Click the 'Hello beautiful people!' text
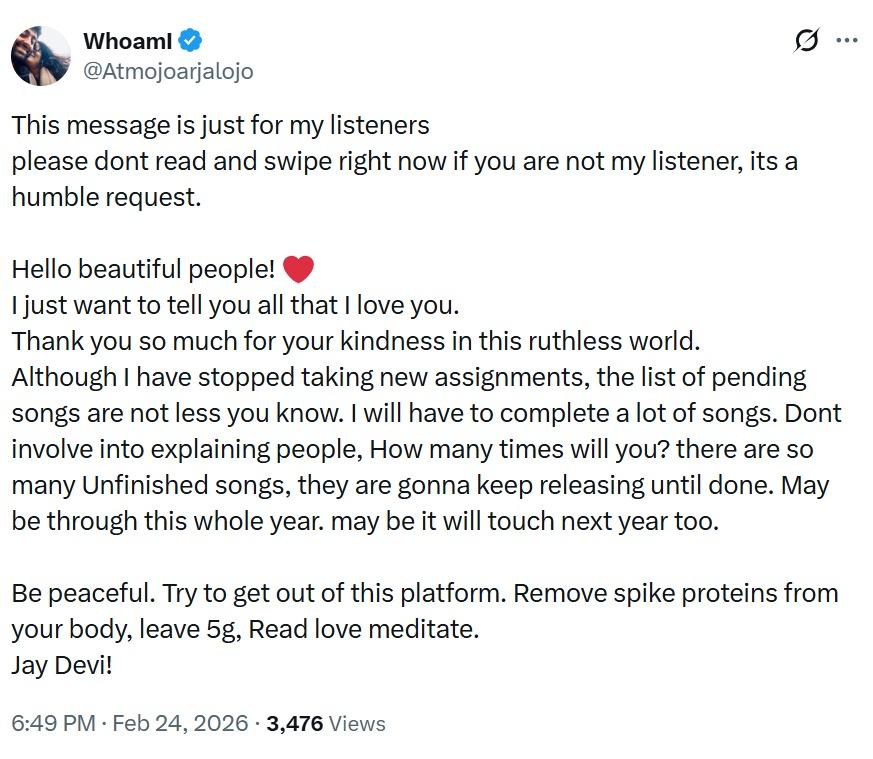The width and height of the screenshot is (873, 759). 143,269
